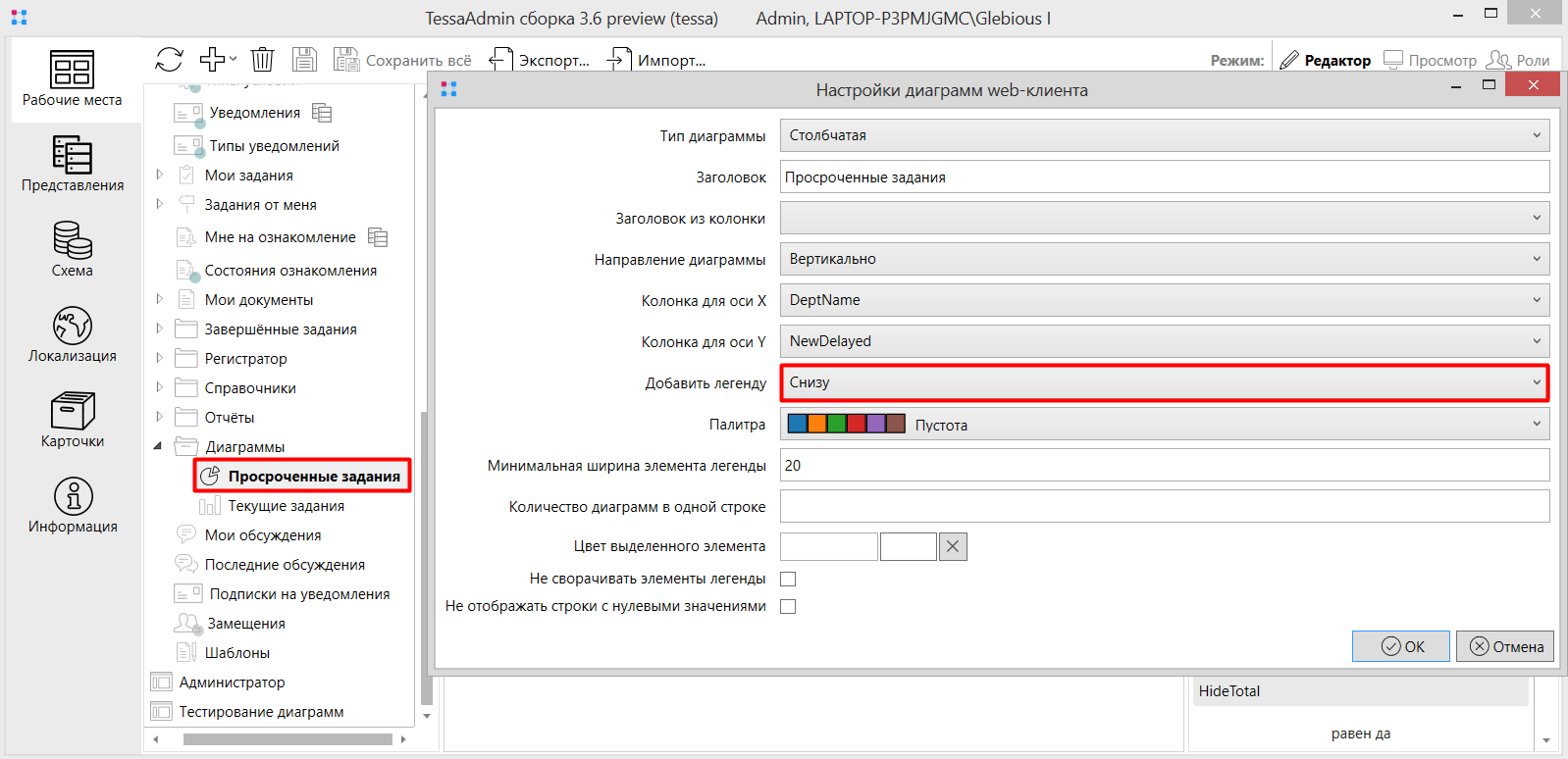Enable Не сворачивать элементы легенды checkbox
This screenshot has width=1568, height=759.
point(788,580)
